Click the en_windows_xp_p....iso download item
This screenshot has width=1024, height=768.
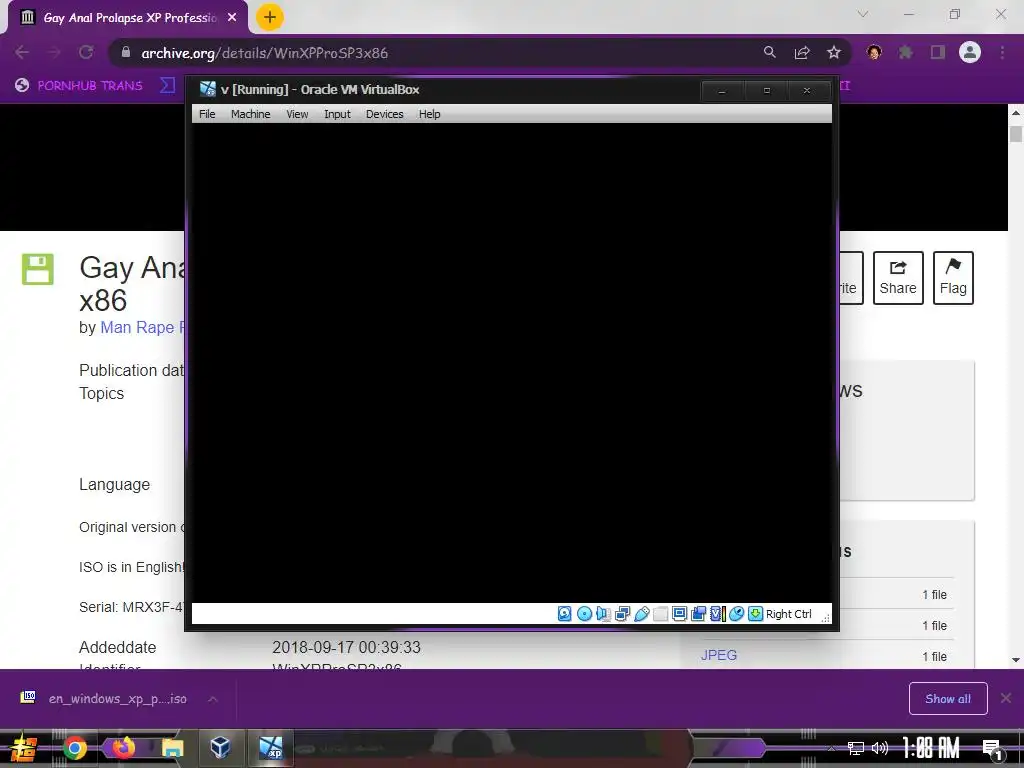[104, 699]
